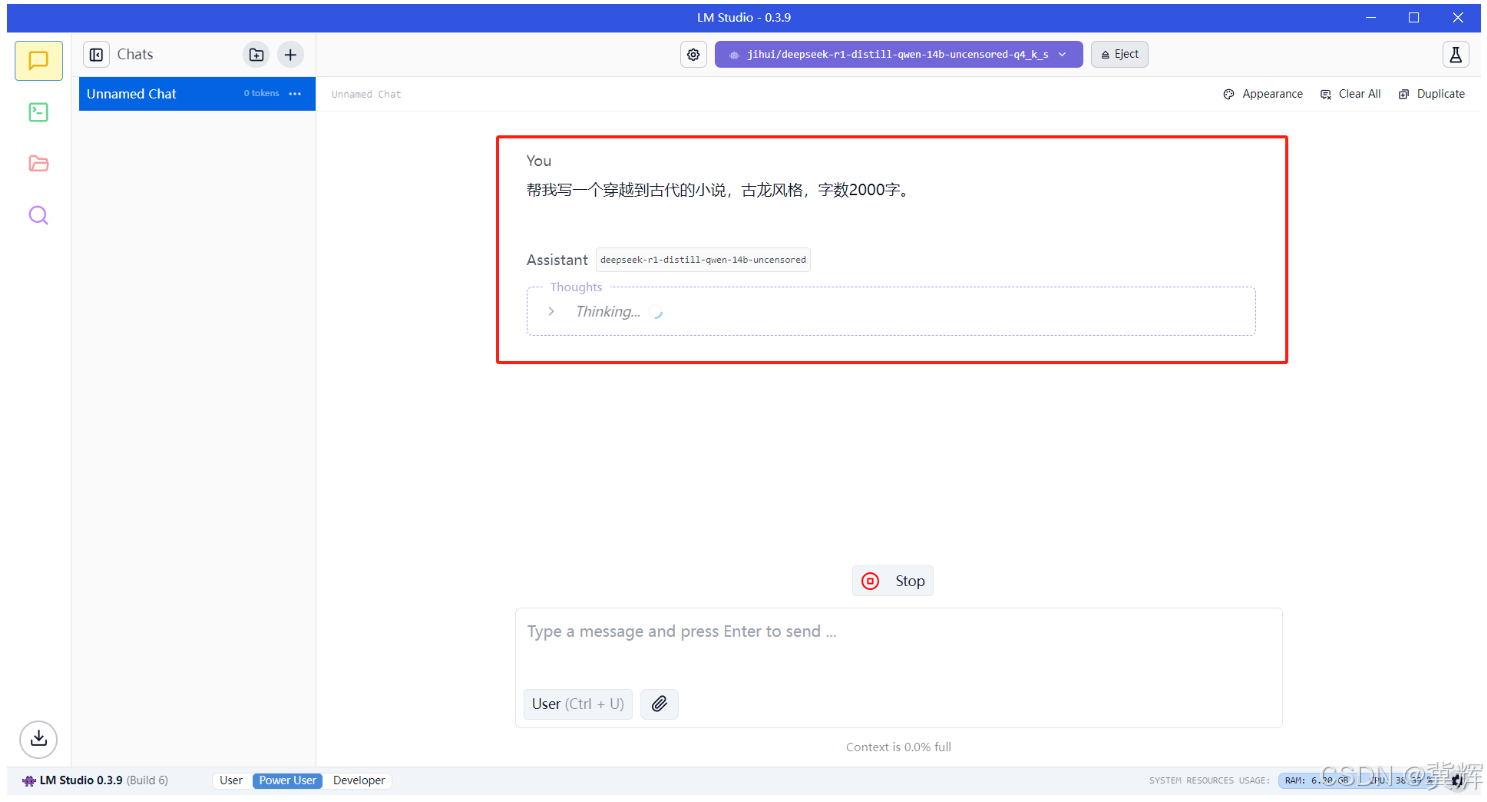Switch to User mode
The image size is (1487, 802).
(x=231, y=781)
